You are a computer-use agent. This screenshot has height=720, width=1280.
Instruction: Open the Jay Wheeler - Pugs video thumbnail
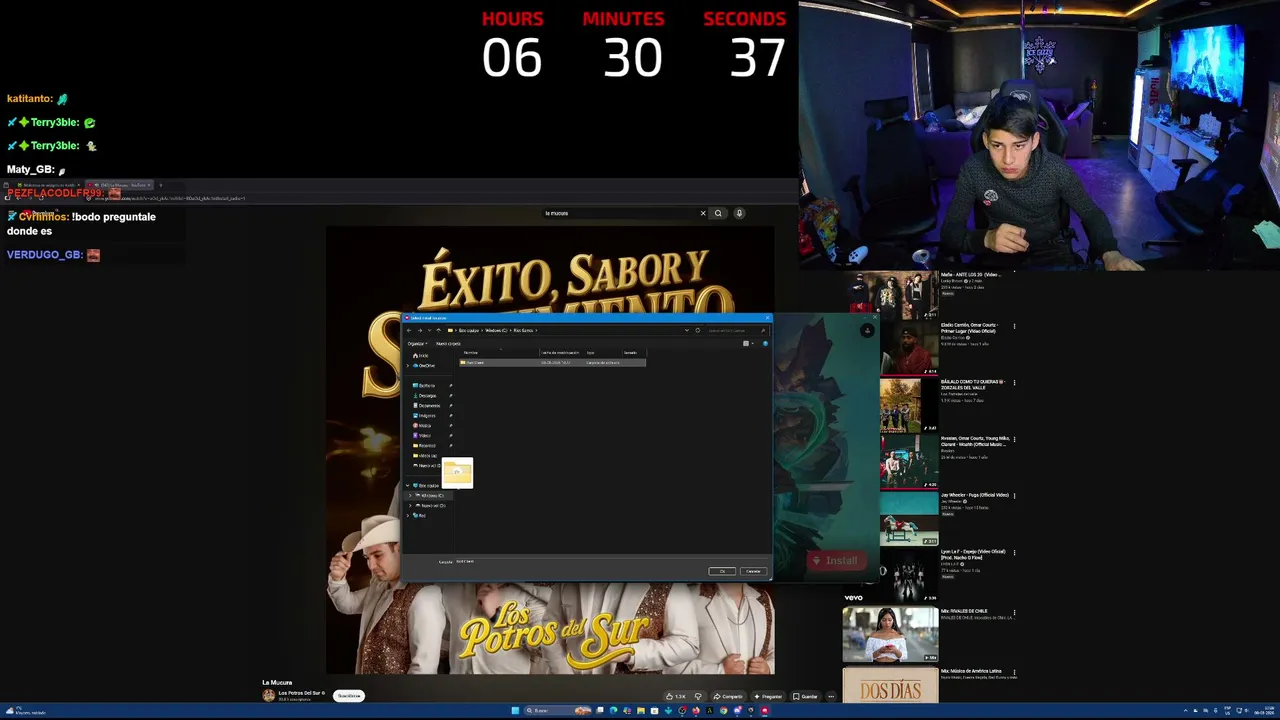[x=909, y=518]
